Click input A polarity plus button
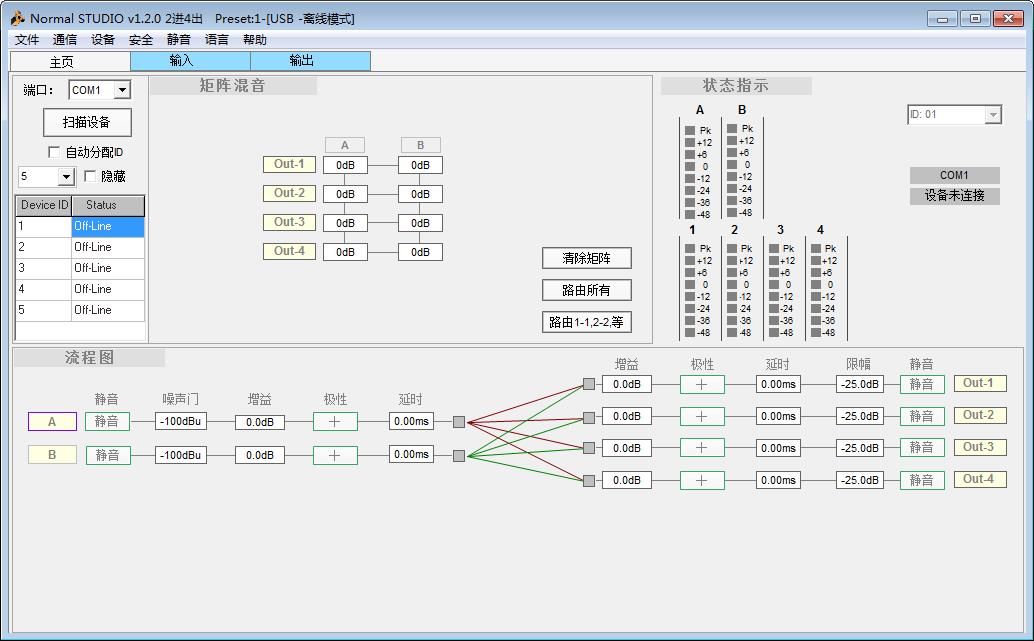 coord(335,422)
